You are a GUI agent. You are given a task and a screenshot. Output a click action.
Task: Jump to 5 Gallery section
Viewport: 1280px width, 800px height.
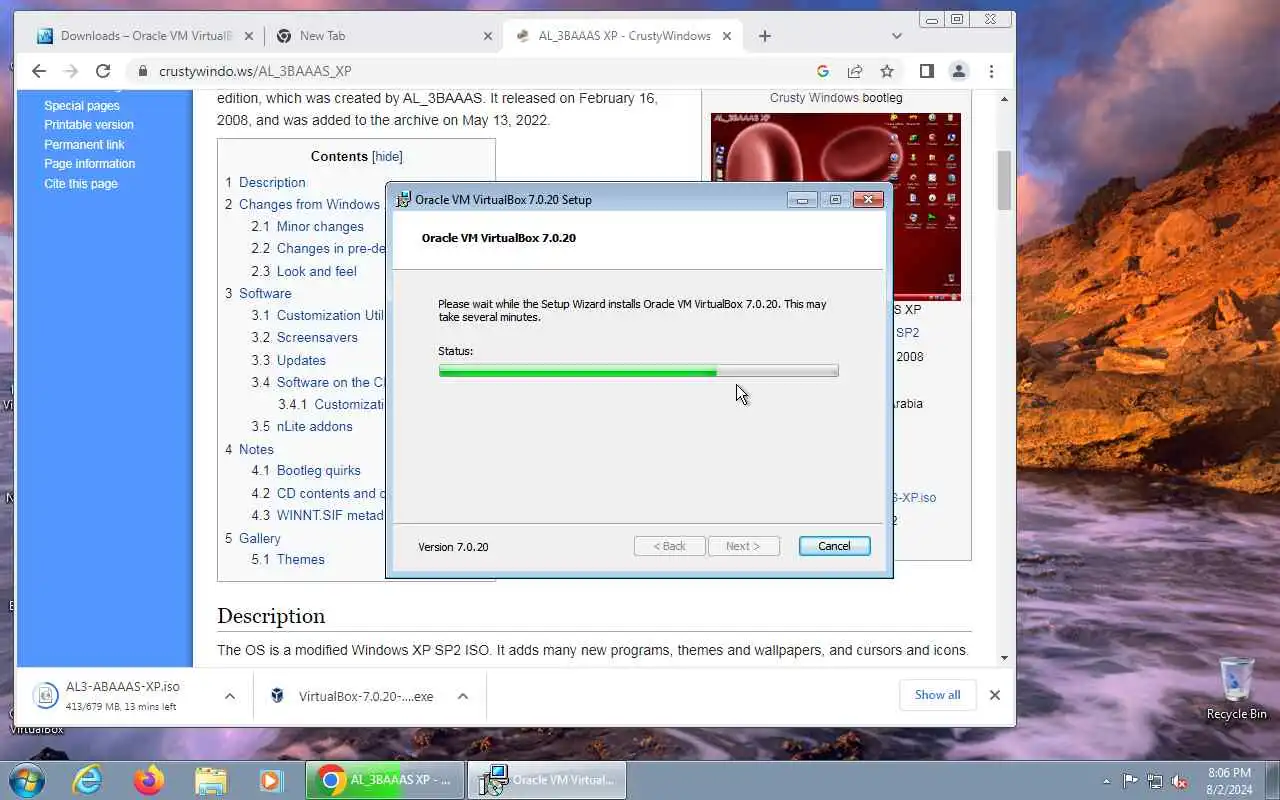[253, 538]
